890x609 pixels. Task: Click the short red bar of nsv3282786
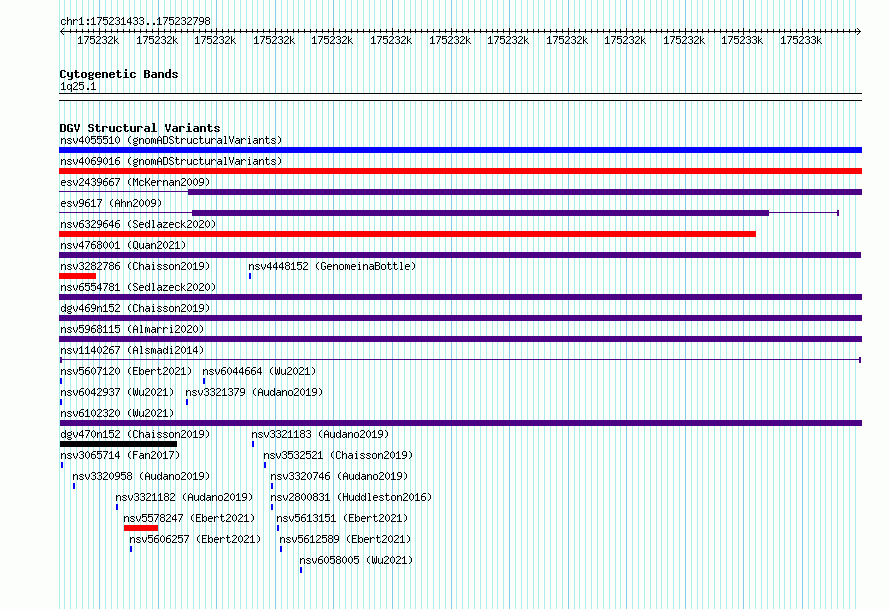(77, 276)
